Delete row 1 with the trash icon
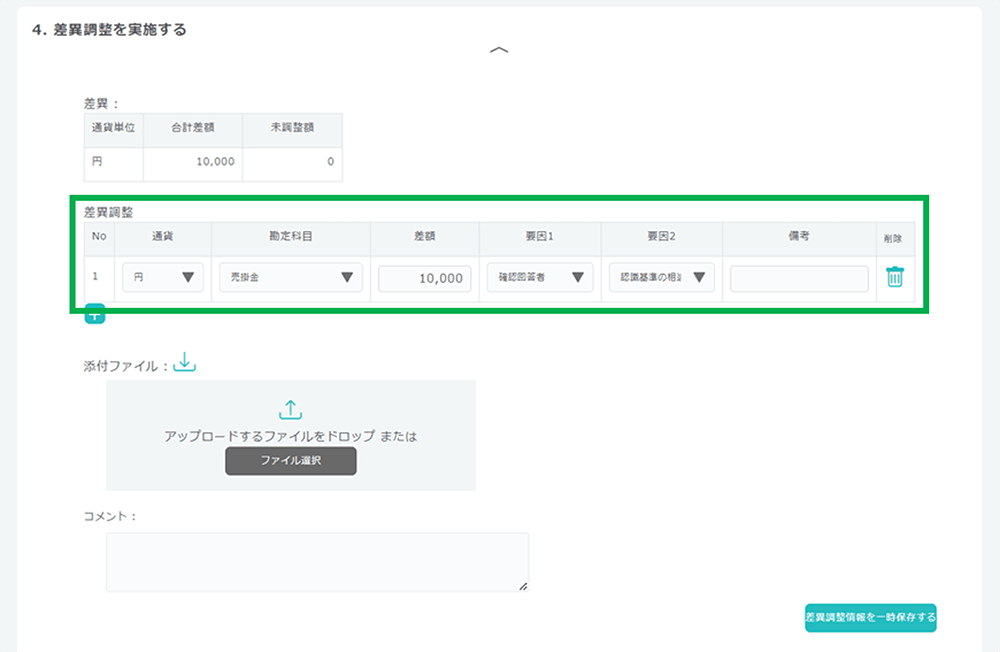 pos(894,278)
